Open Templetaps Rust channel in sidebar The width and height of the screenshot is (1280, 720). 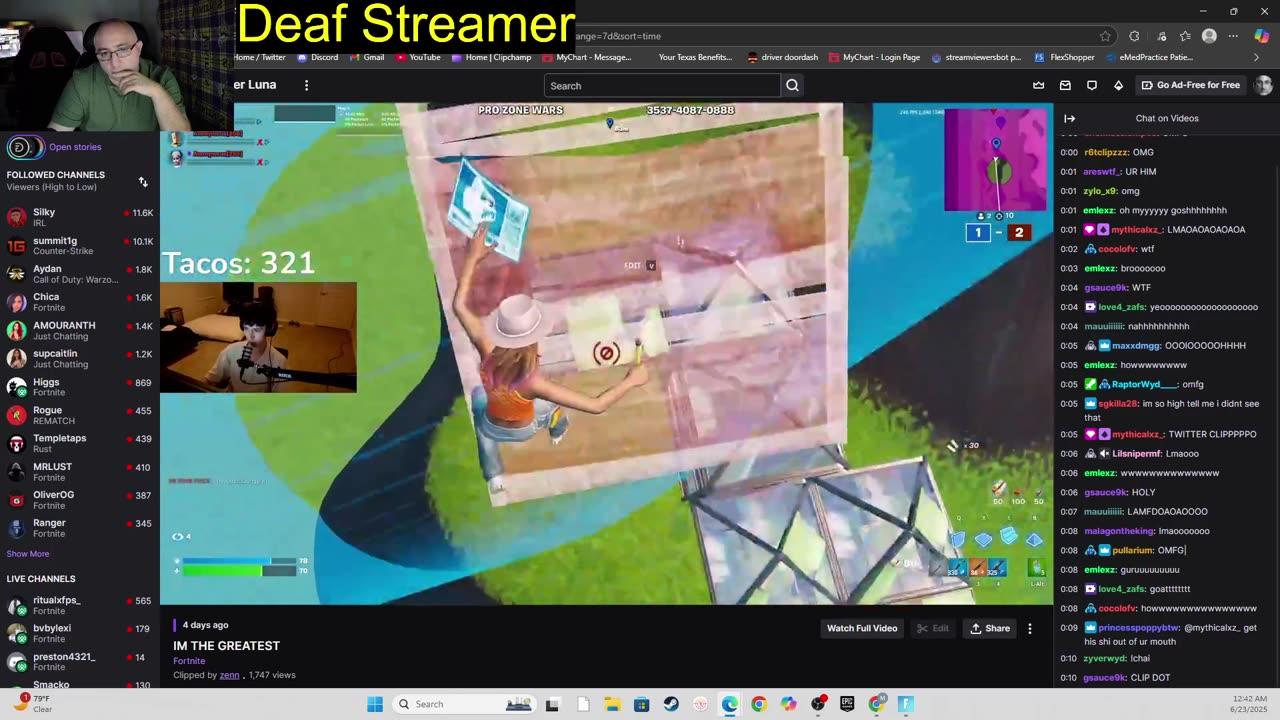point(80,443)
